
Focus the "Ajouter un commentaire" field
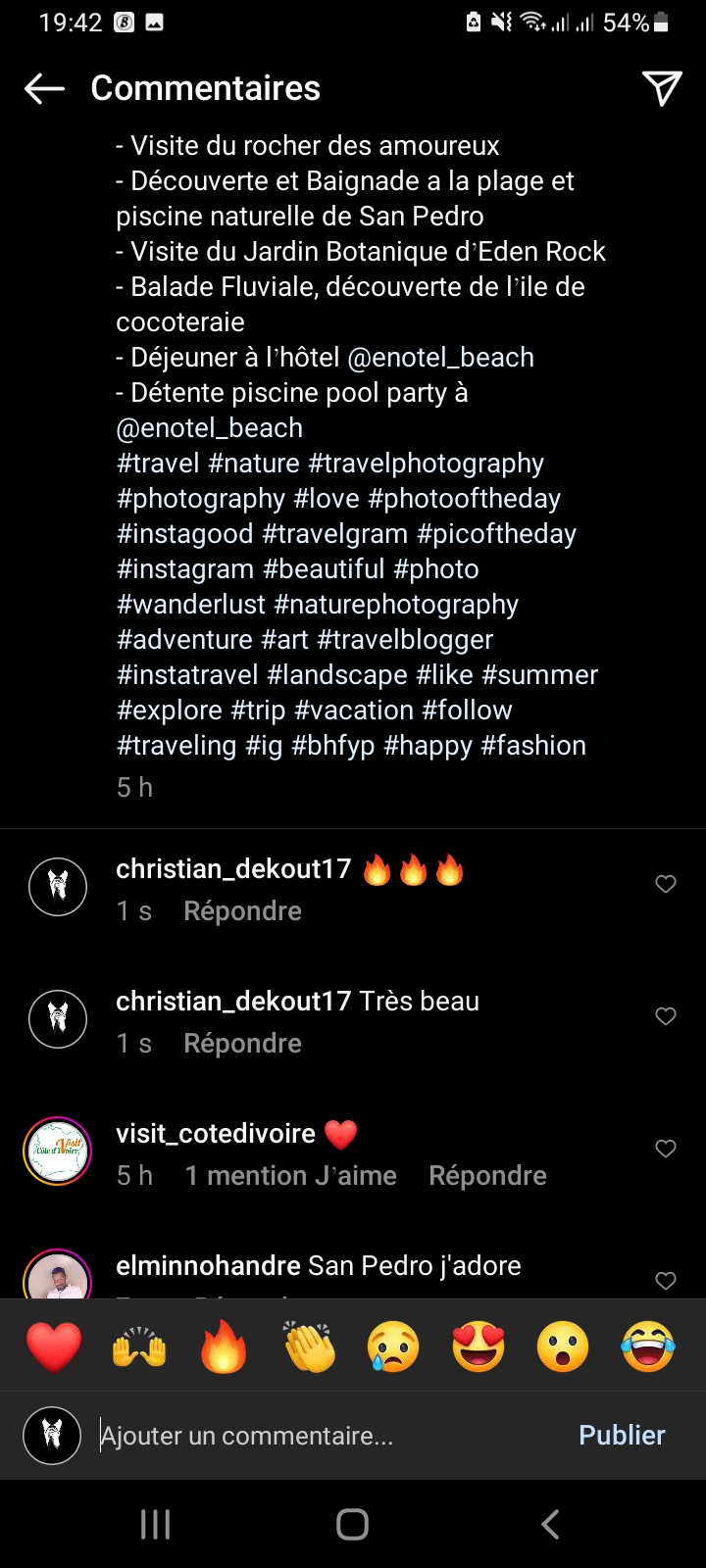(324, 1436)
